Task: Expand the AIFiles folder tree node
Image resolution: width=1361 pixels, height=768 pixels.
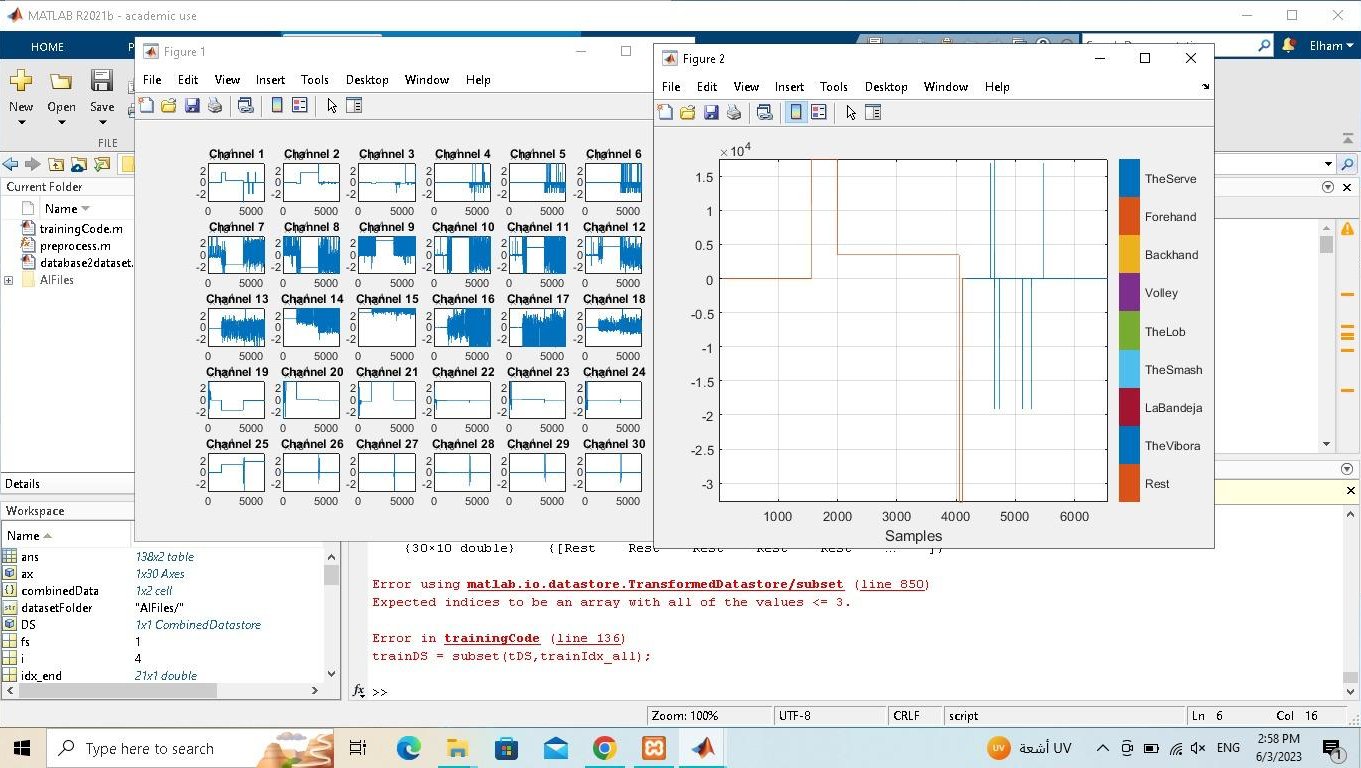Action: coord(9,281)
